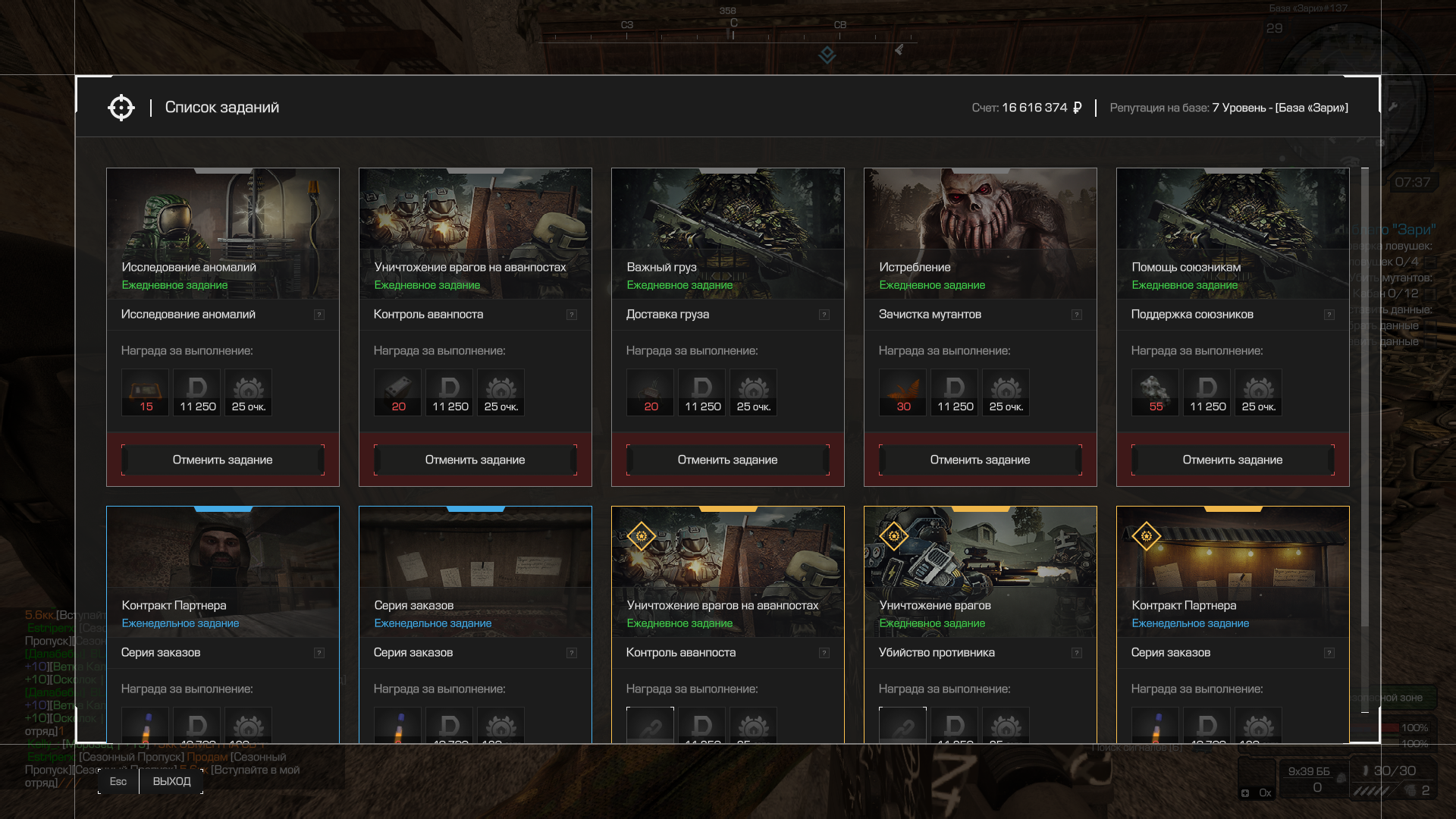Image resolution: width=1456 pixels, height=819 pixels.
Task: Click help icon next to Контроль аванпоста
Action: coord(572,315)
